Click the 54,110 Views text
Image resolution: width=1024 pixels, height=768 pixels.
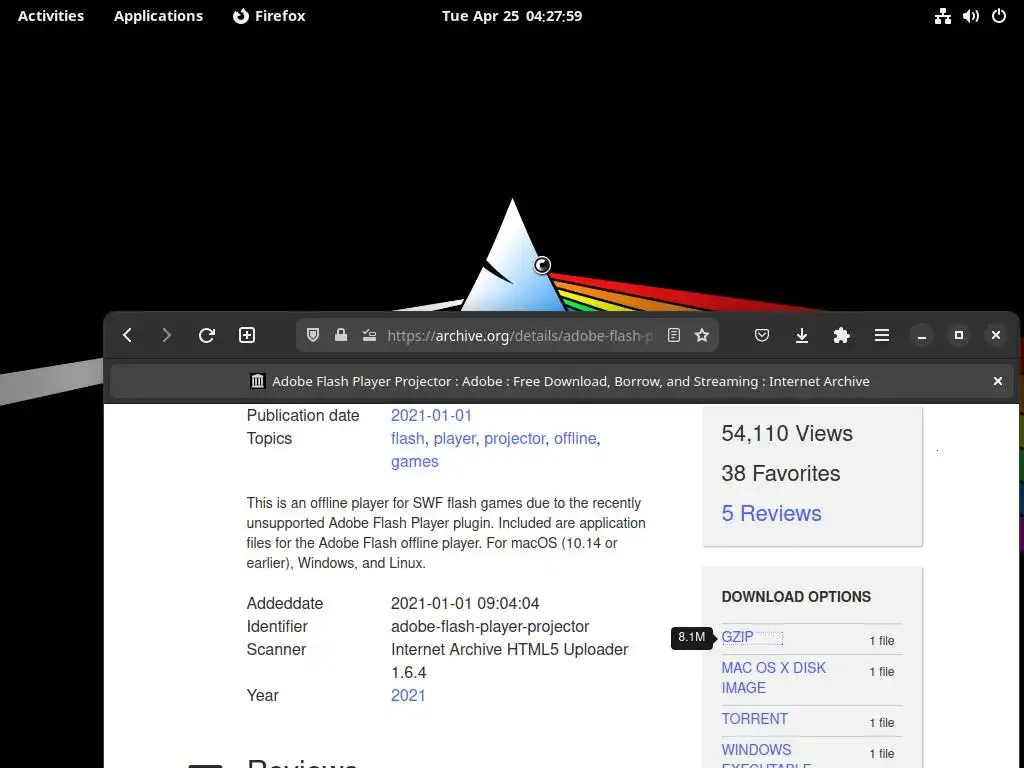tap(787, 434)
